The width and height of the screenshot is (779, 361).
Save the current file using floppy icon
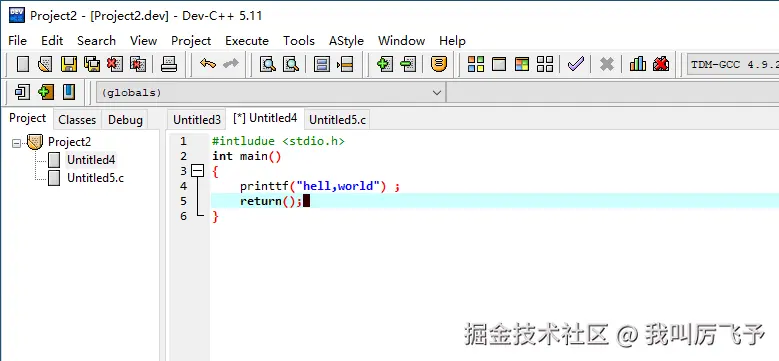[x=69, y=64]
